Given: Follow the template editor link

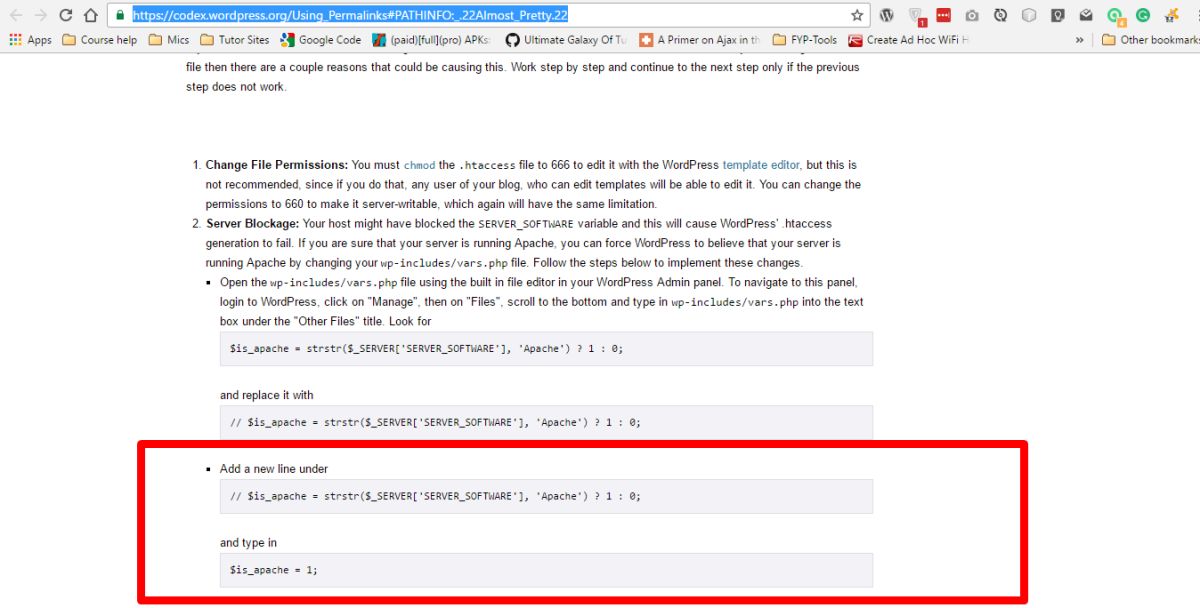Looking at the screenshot, I should point(761,165).
